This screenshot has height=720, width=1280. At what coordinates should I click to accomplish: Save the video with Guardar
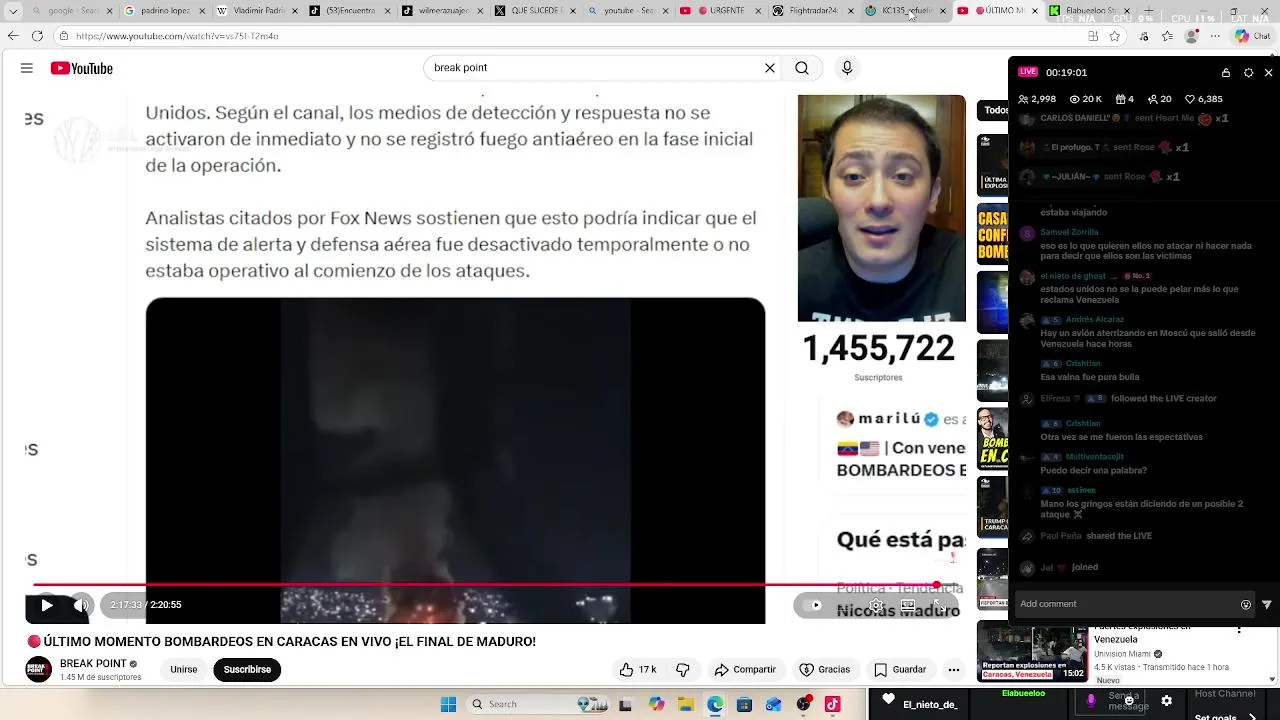[900, 669]
